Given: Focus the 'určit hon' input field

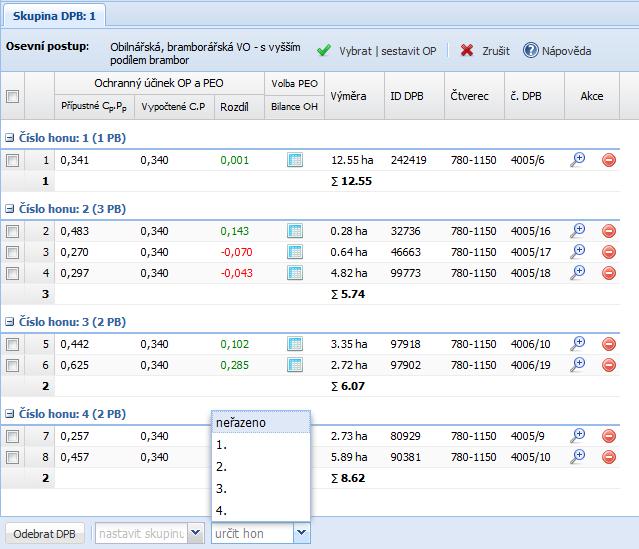Looking at the screenshot, I should click(x=252, y=534).
